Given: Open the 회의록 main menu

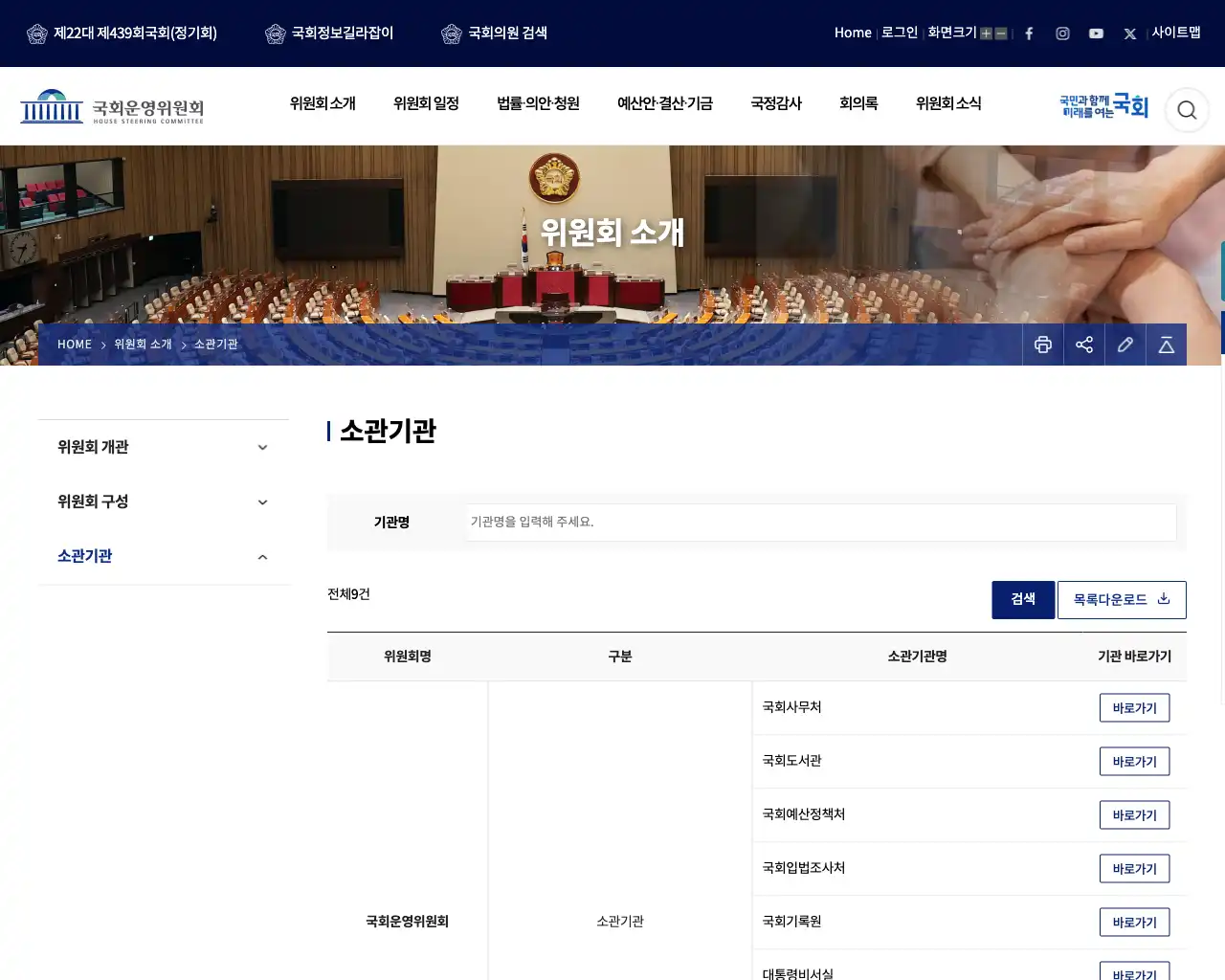Looking at the screenshot, I should pyautogui.click(x=858, y=103).
